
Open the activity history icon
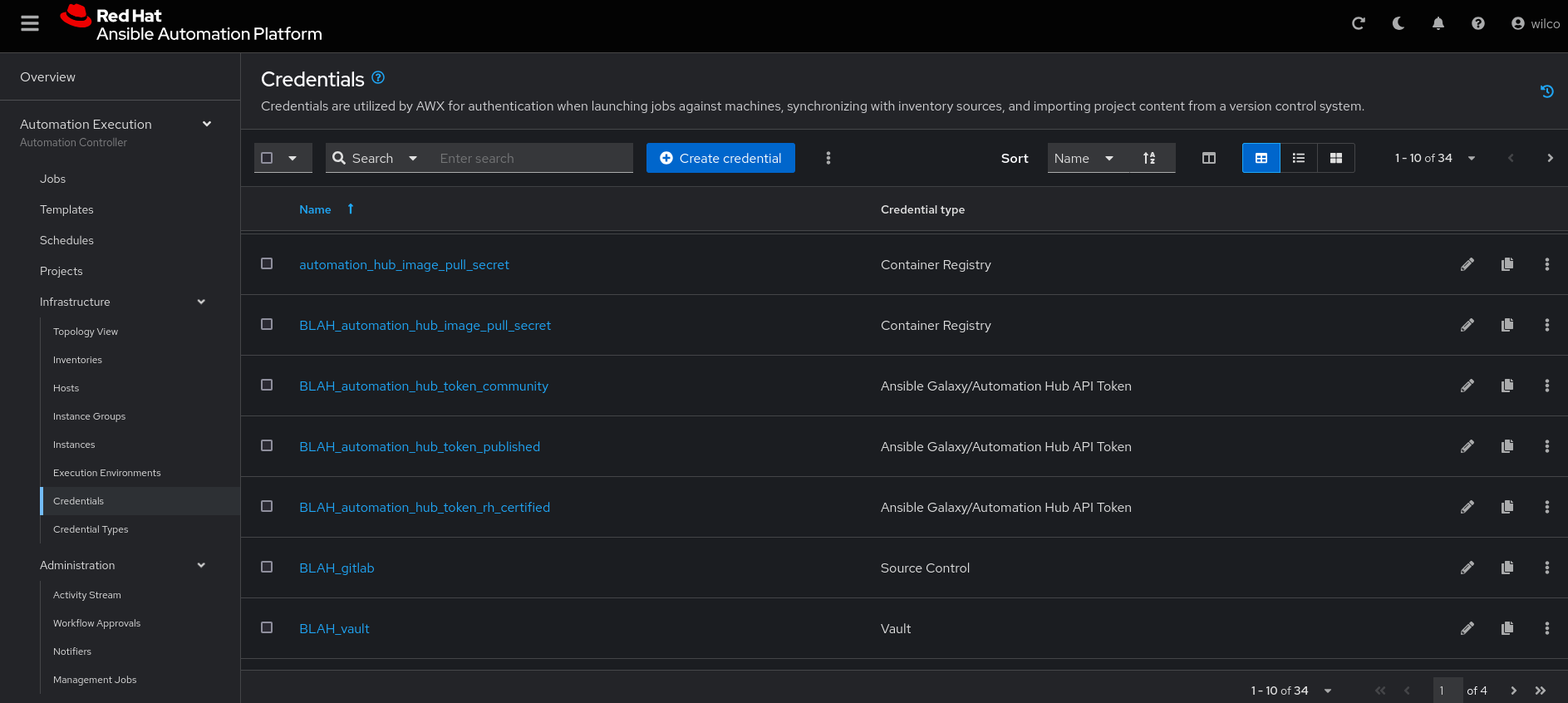coord(1546,91)
